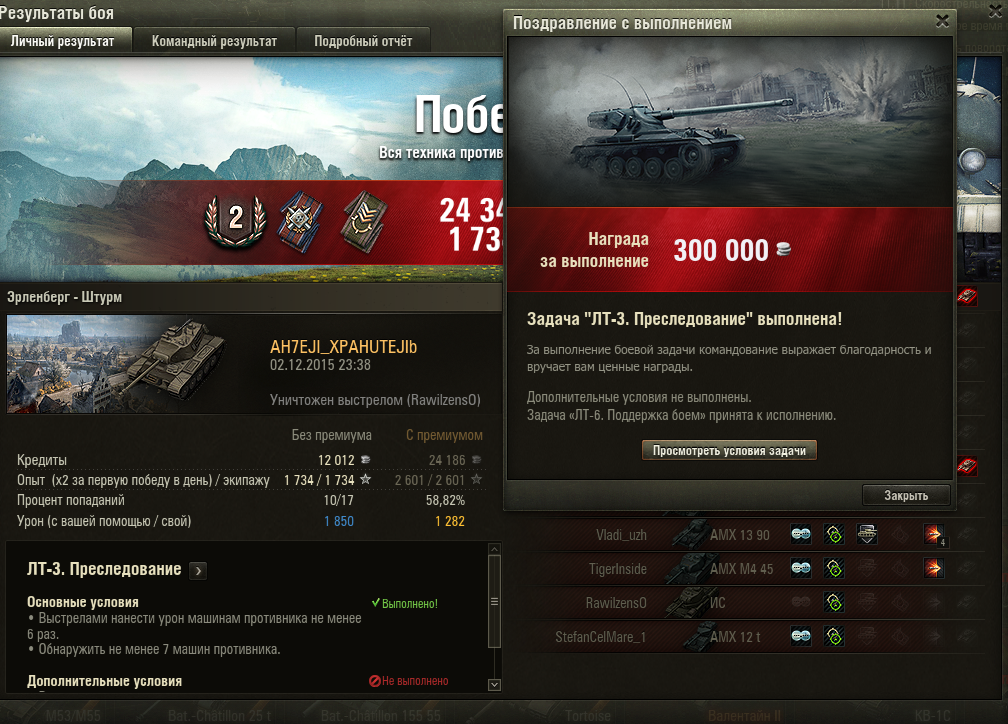Screen dimensions: 1008x724
Task: Open the Подробный отчёт tab
Action: 363,41
